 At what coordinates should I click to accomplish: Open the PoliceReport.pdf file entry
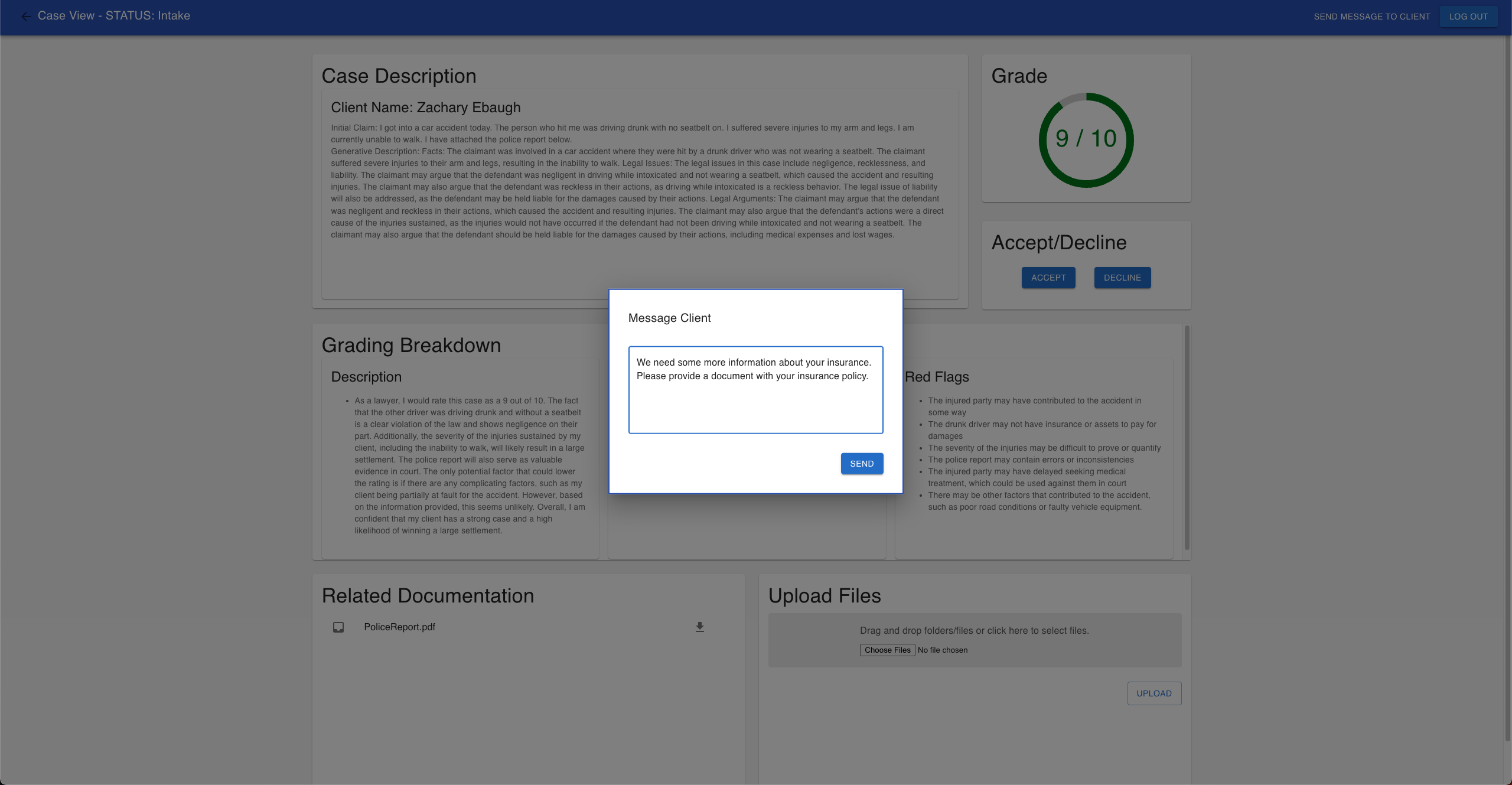click(399, 627)
